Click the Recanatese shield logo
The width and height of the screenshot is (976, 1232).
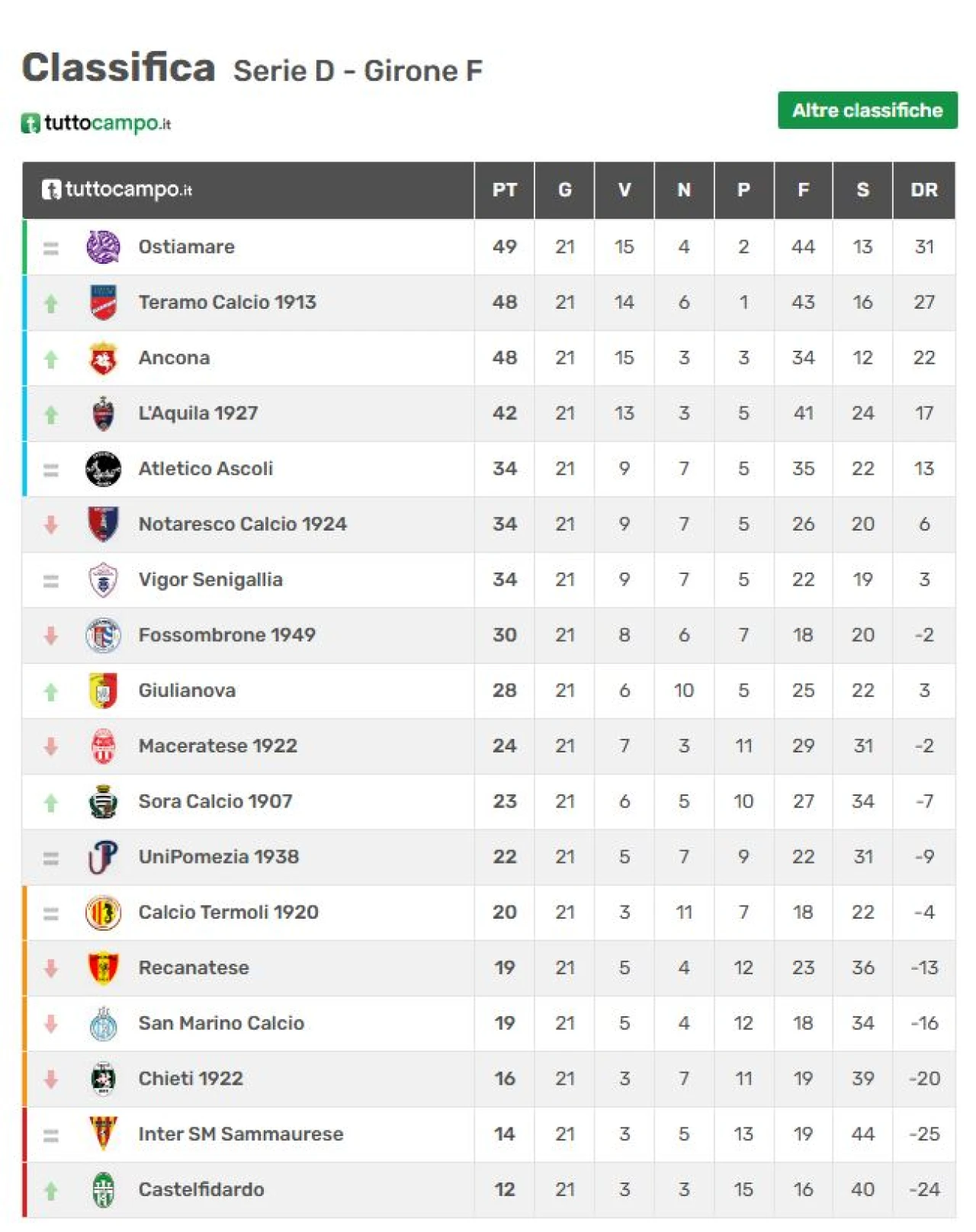[103, 968]
